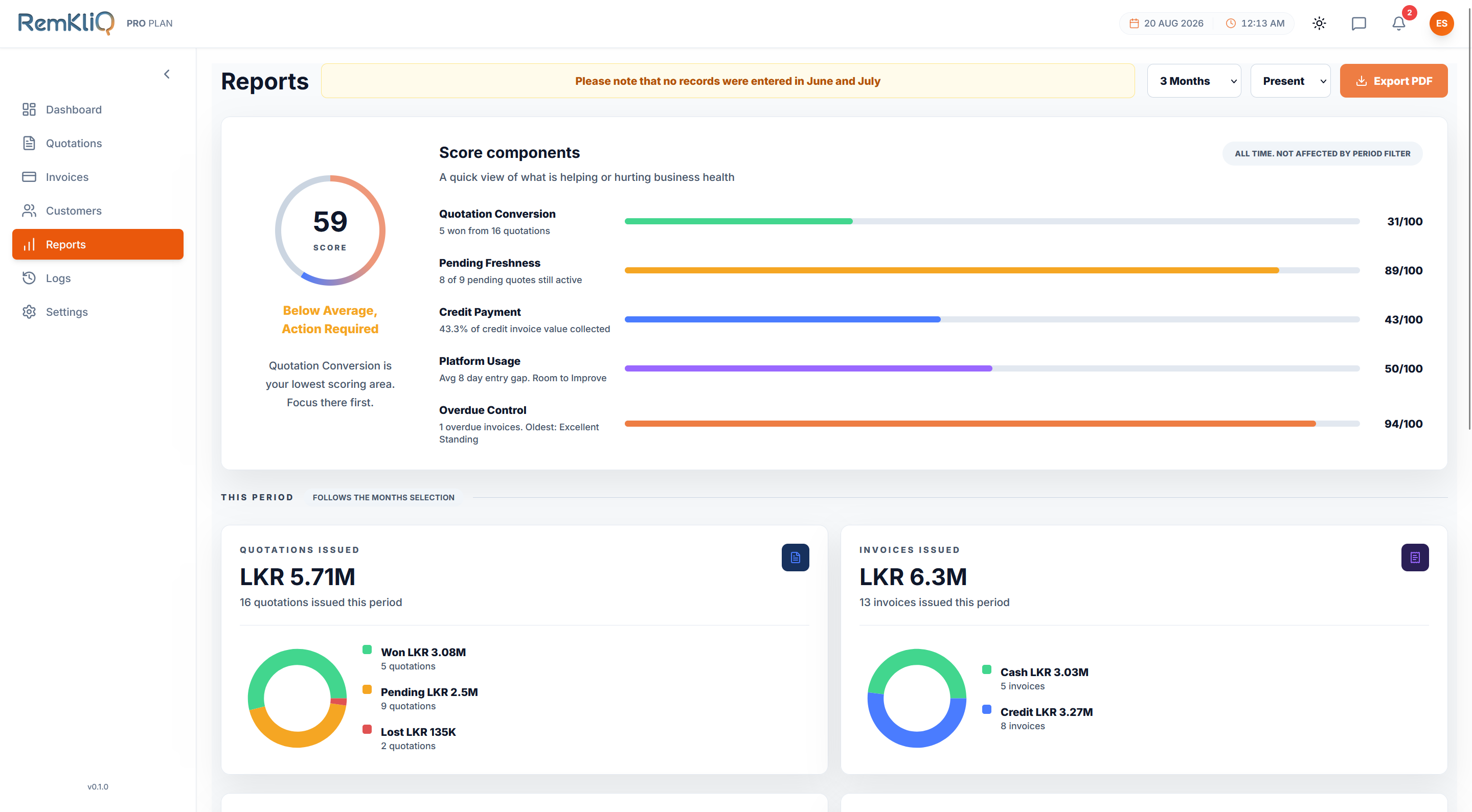
Task: Click the invoices icon in Invoices Issued card
Action: pos(1414,558)
